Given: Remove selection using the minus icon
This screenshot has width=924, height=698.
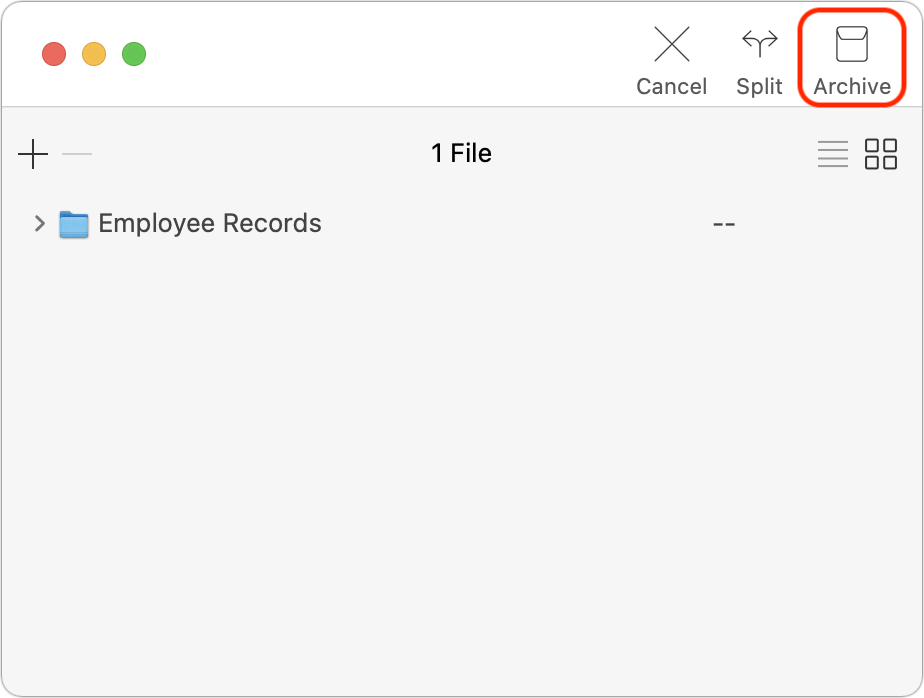Looking at the screenshot, I should (77, 154).
